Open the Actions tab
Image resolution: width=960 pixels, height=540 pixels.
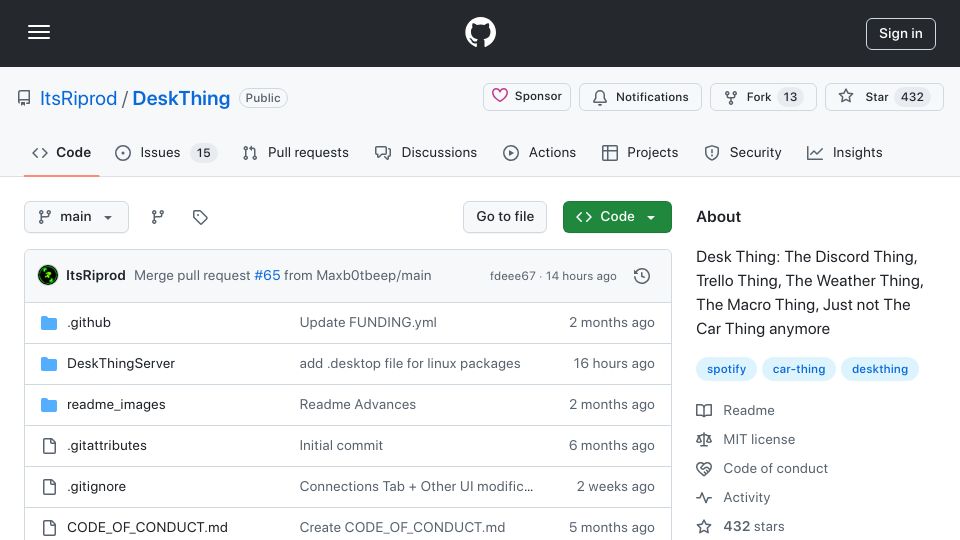(x=539, y=152)
